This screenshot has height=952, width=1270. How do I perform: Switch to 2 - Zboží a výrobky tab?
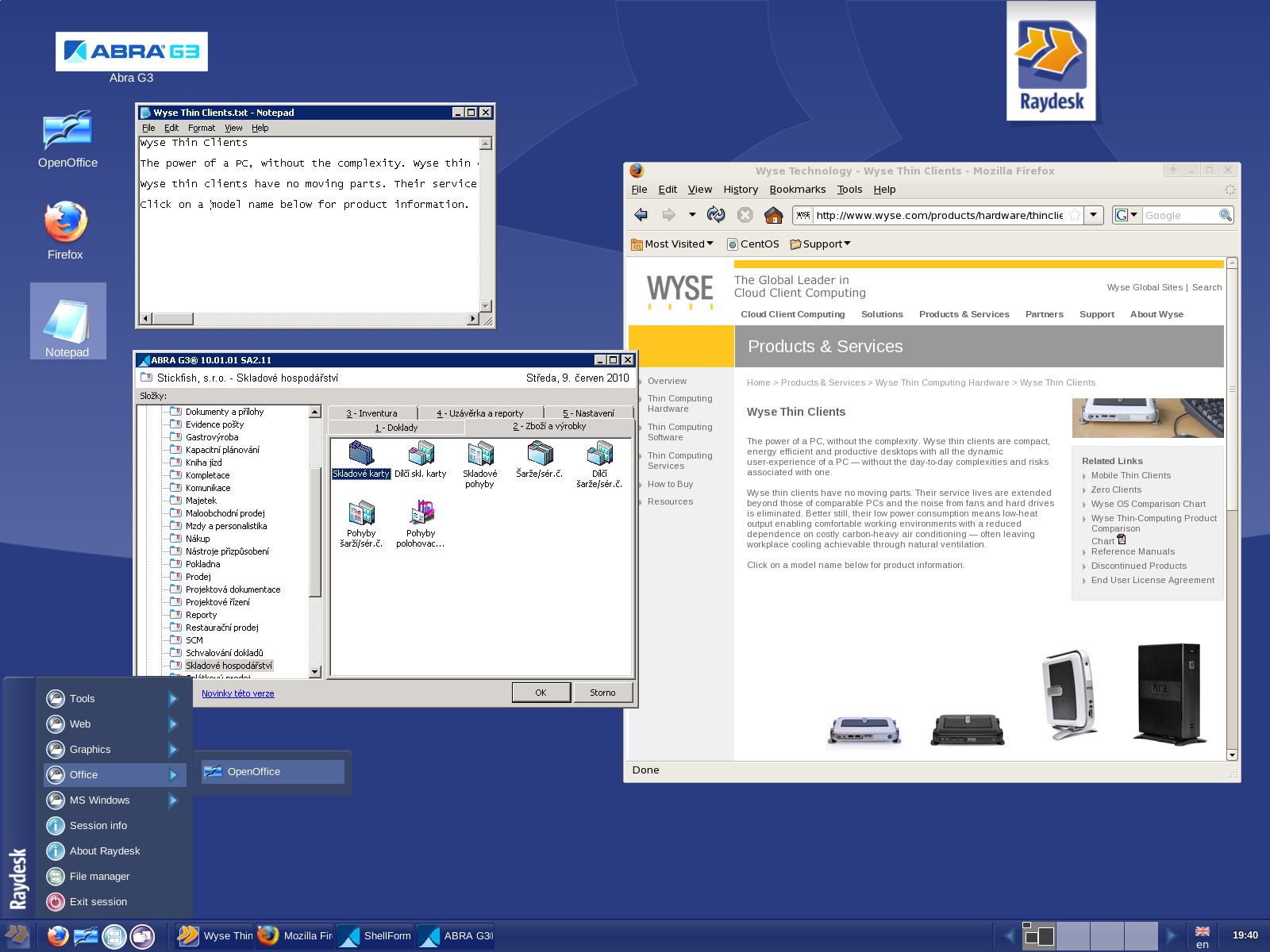click(549, 427)
